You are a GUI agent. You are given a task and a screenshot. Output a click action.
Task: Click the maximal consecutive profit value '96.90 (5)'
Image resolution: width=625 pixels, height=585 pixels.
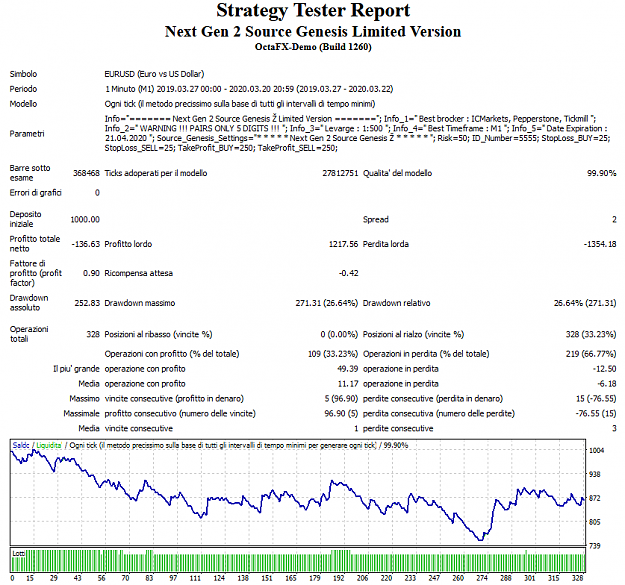pyautogui.click(x=341, y=414)
